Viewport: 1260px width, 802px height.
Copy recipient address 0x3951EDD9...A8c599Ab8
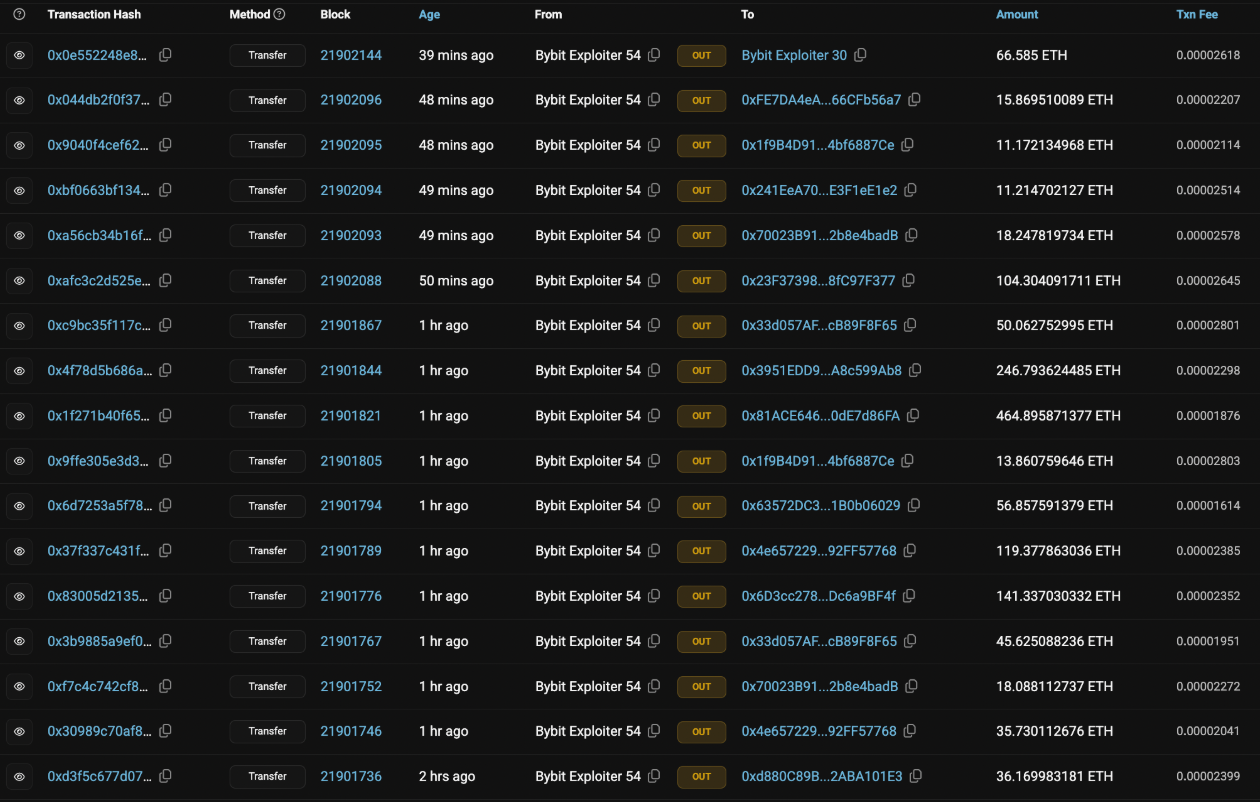(915, 370)
